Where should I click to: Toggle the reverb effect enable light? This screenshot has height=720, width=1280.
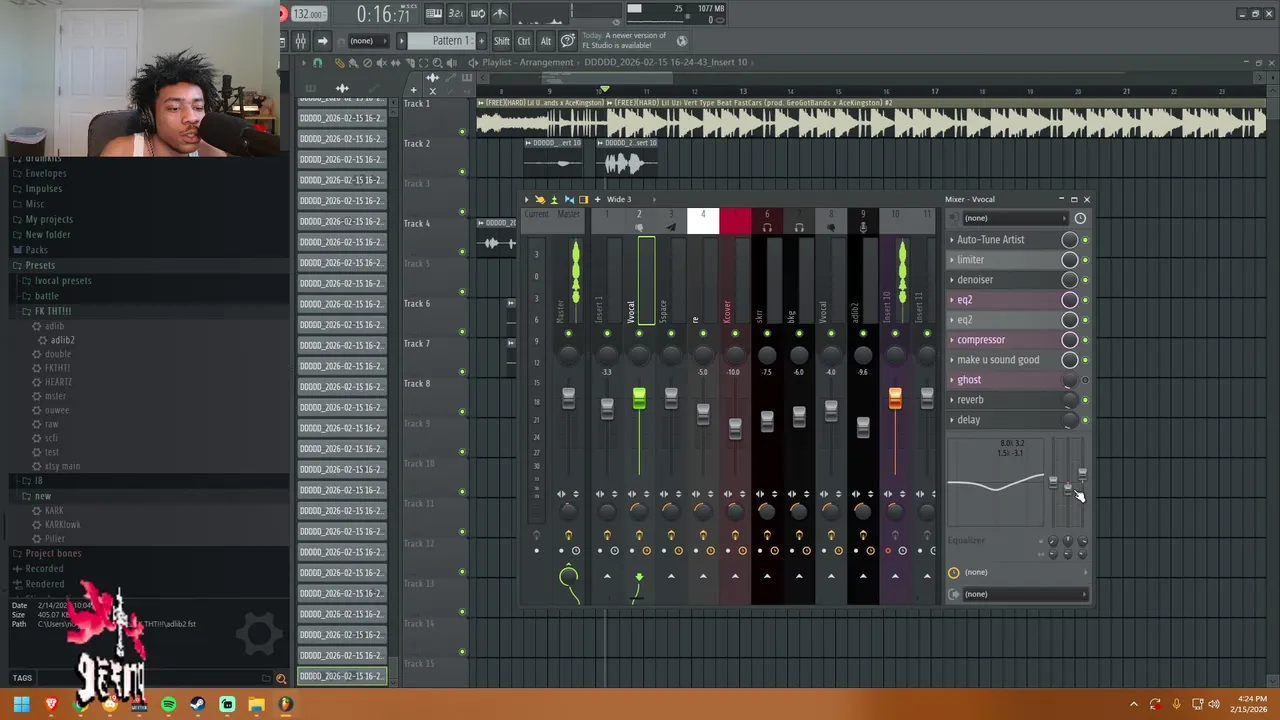(1085, 400)
